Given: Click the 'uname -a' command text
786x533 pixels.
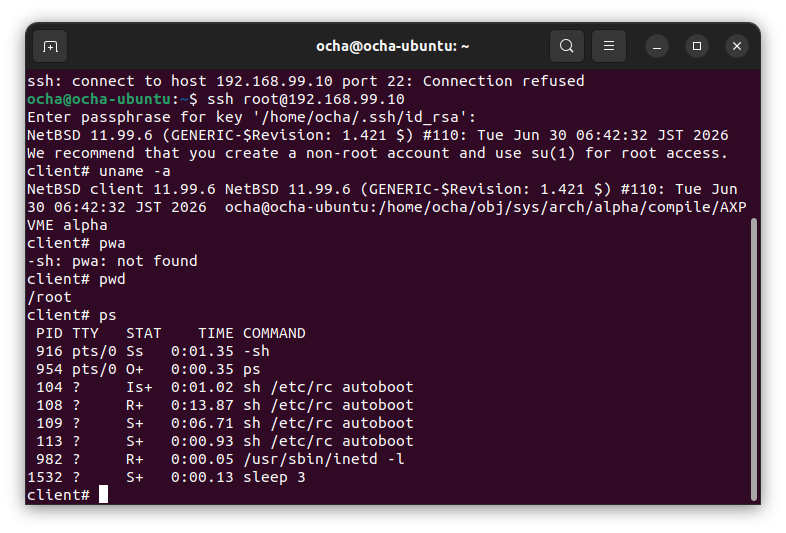Looking at the screenshot, I should tap(135, 171).
